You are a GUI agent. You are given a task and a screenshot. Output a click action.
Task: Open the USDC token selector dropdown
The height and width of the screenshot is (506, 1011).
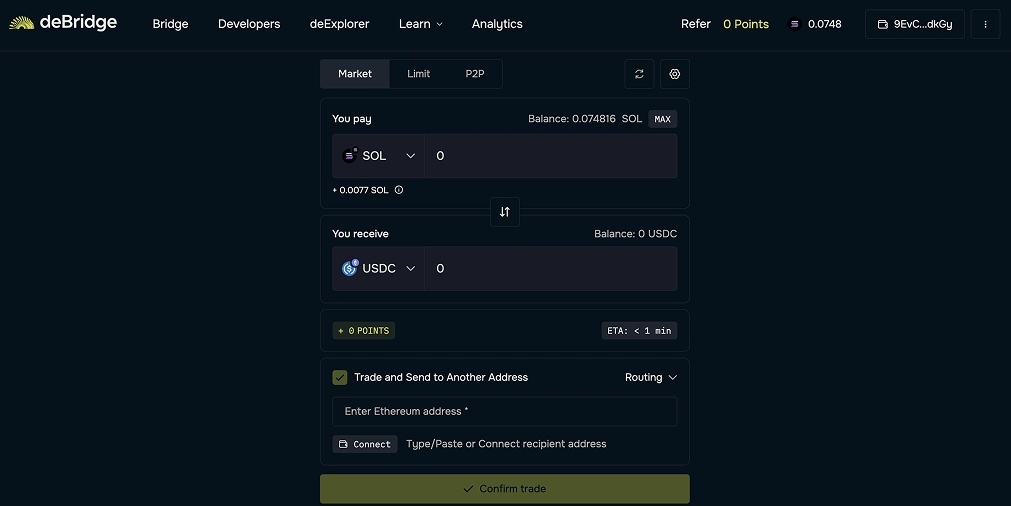(379, 269)
